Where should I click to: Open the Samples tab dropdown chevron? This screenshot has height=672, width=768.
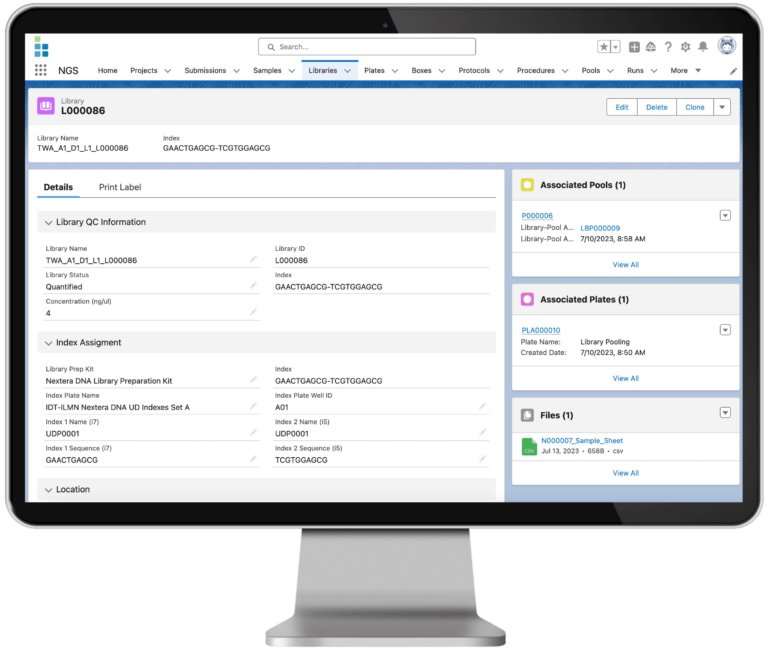click(x=292, y=71)
